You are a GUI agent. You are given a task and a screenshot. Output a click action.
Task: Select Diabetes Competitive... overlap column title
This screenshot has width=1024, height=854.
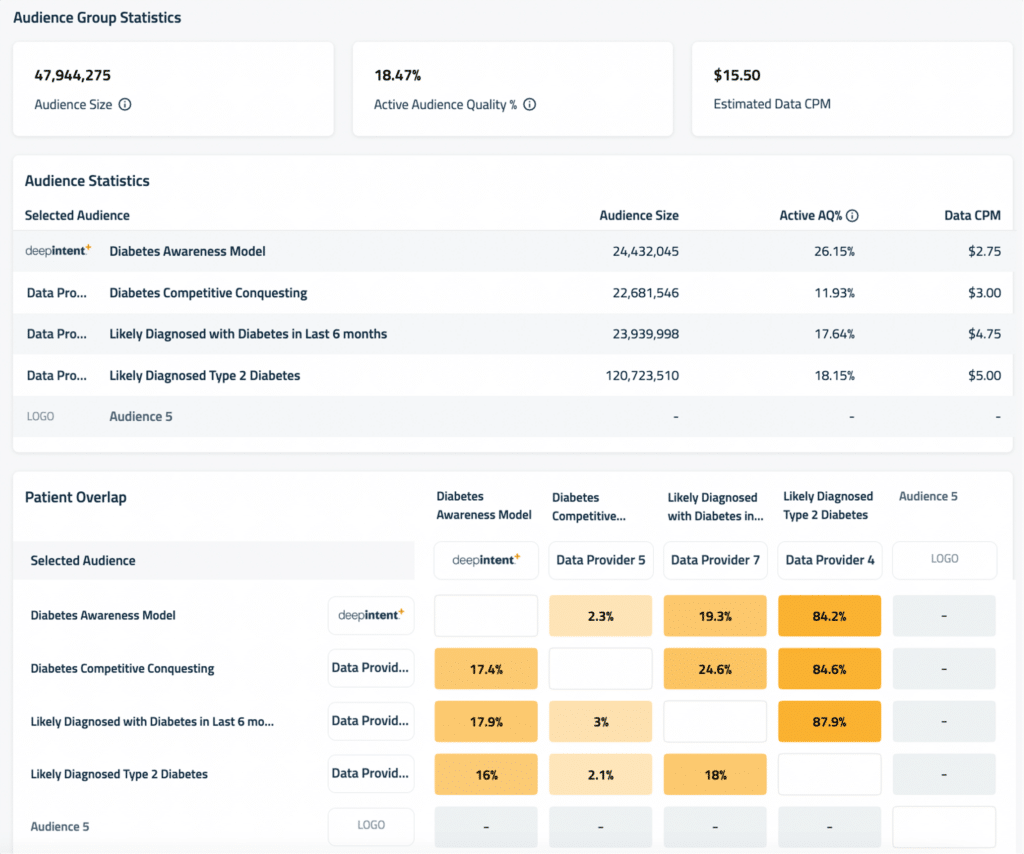[588, 507]
